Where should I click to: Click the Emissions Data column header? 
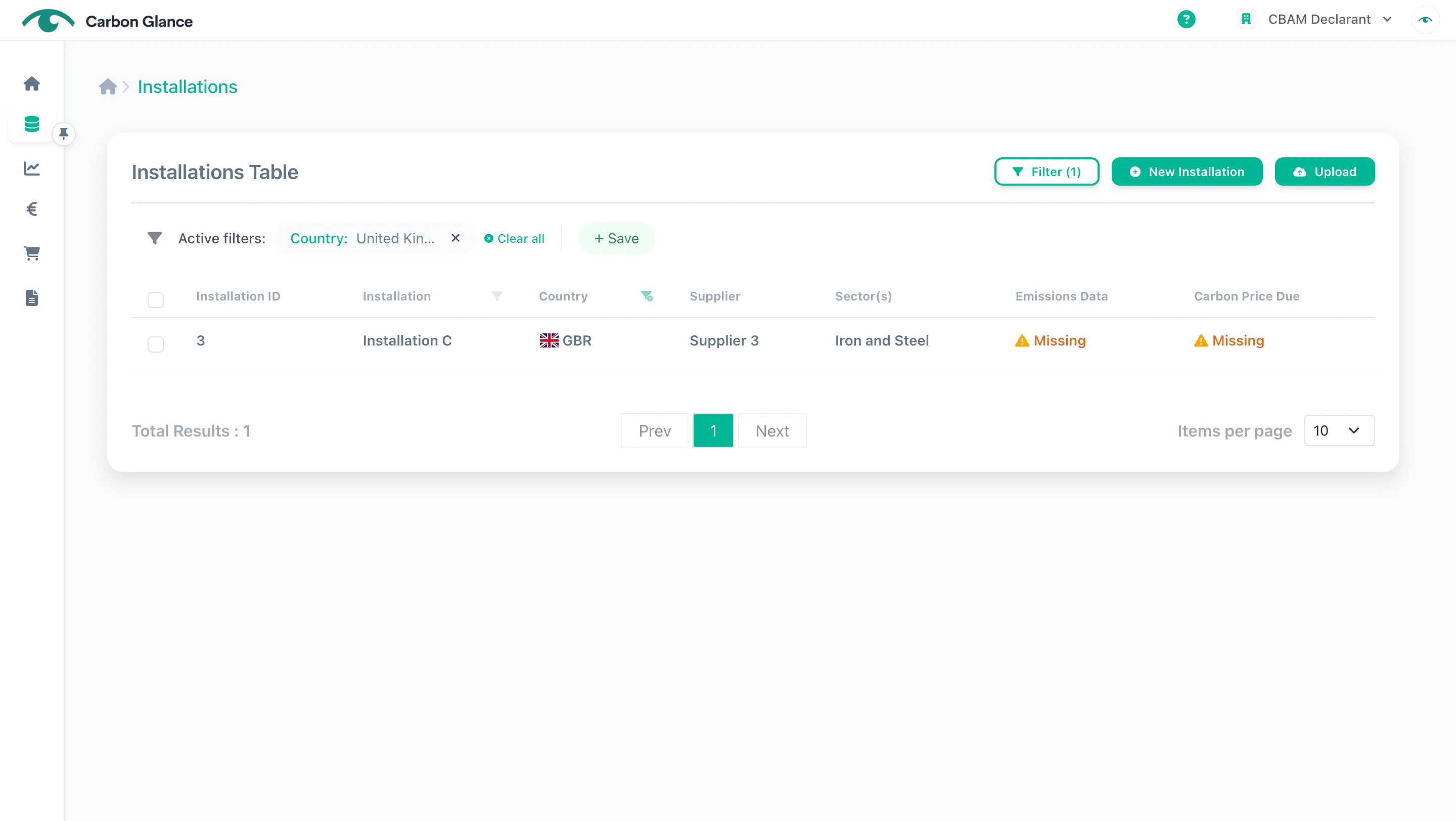click(x=1062, y=296)
